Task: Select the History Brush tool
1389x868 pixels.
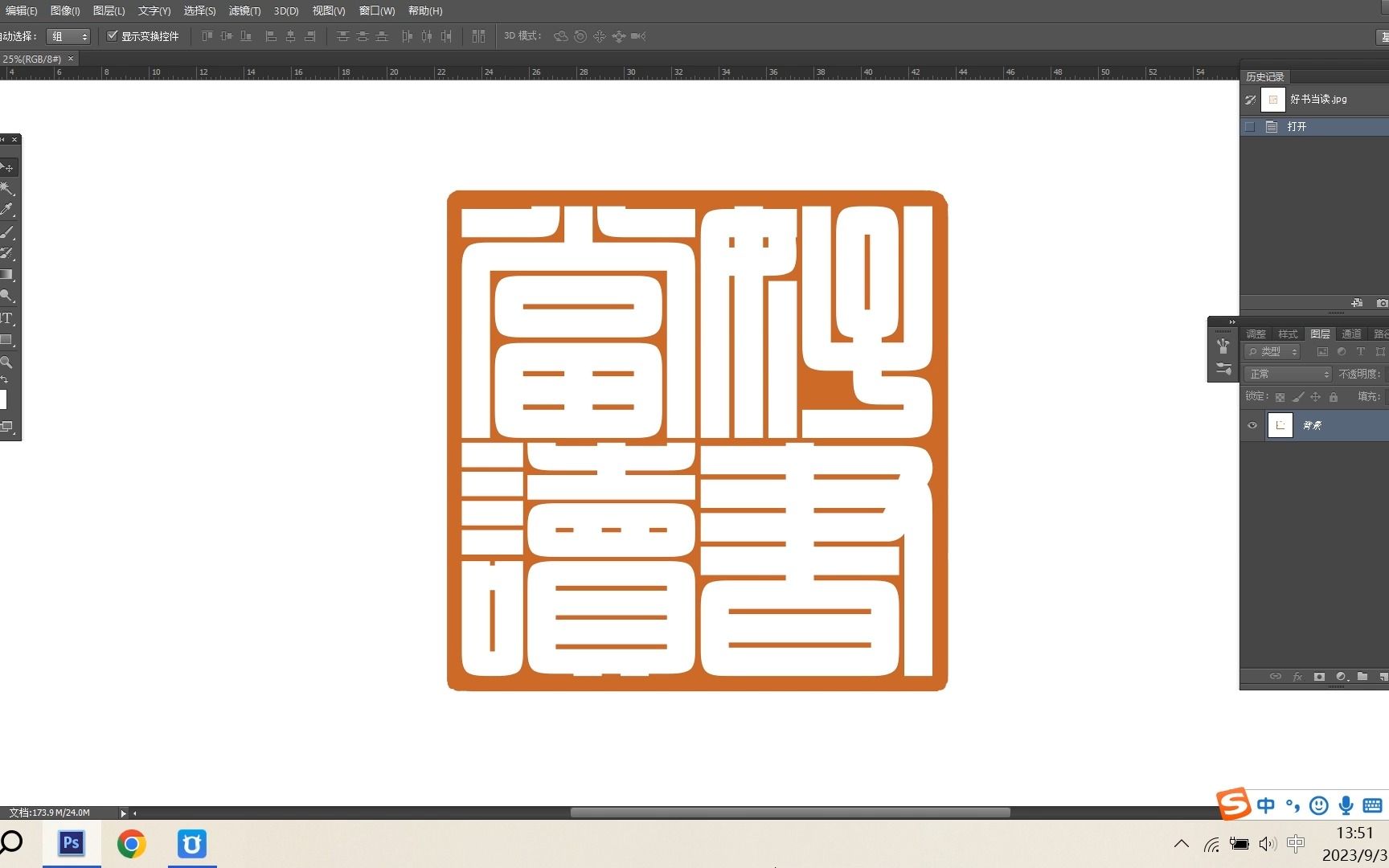Action: (6, 253)
